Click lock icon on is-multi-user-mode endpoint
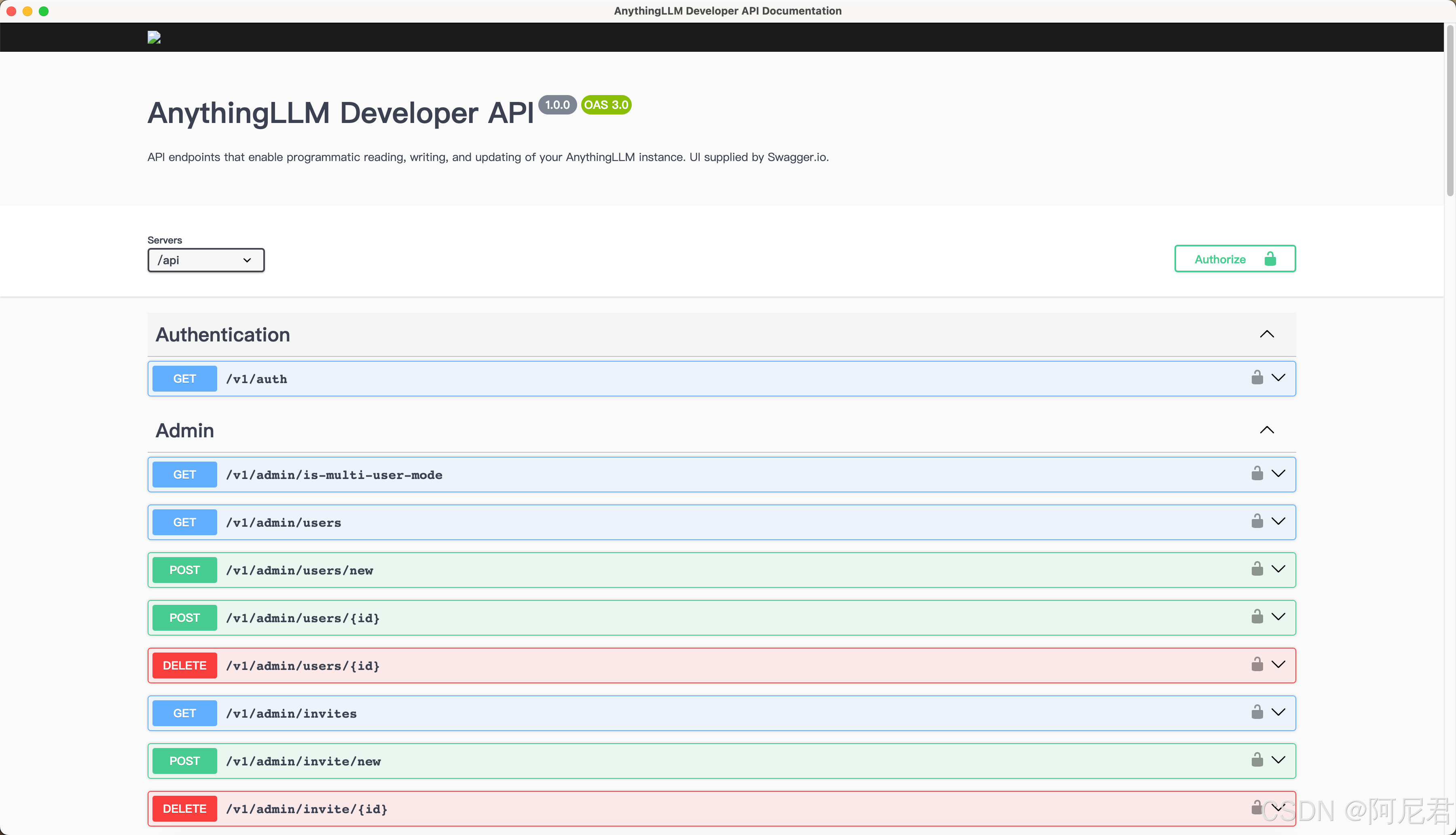The height and width of the screenshot is (835, 1456). point(1257,473)
